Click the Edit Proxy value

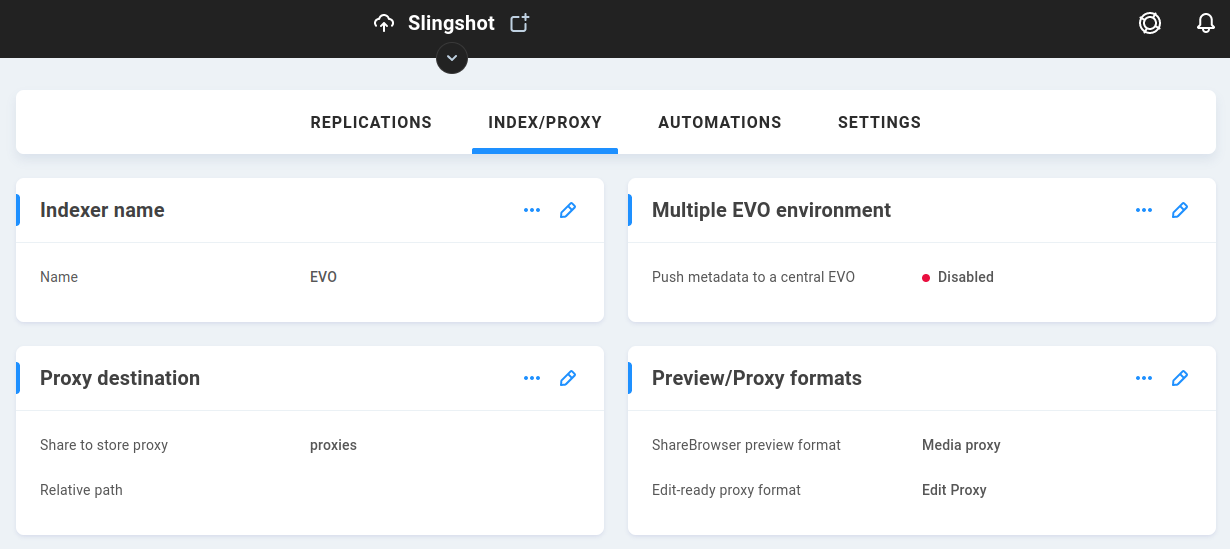954,490
